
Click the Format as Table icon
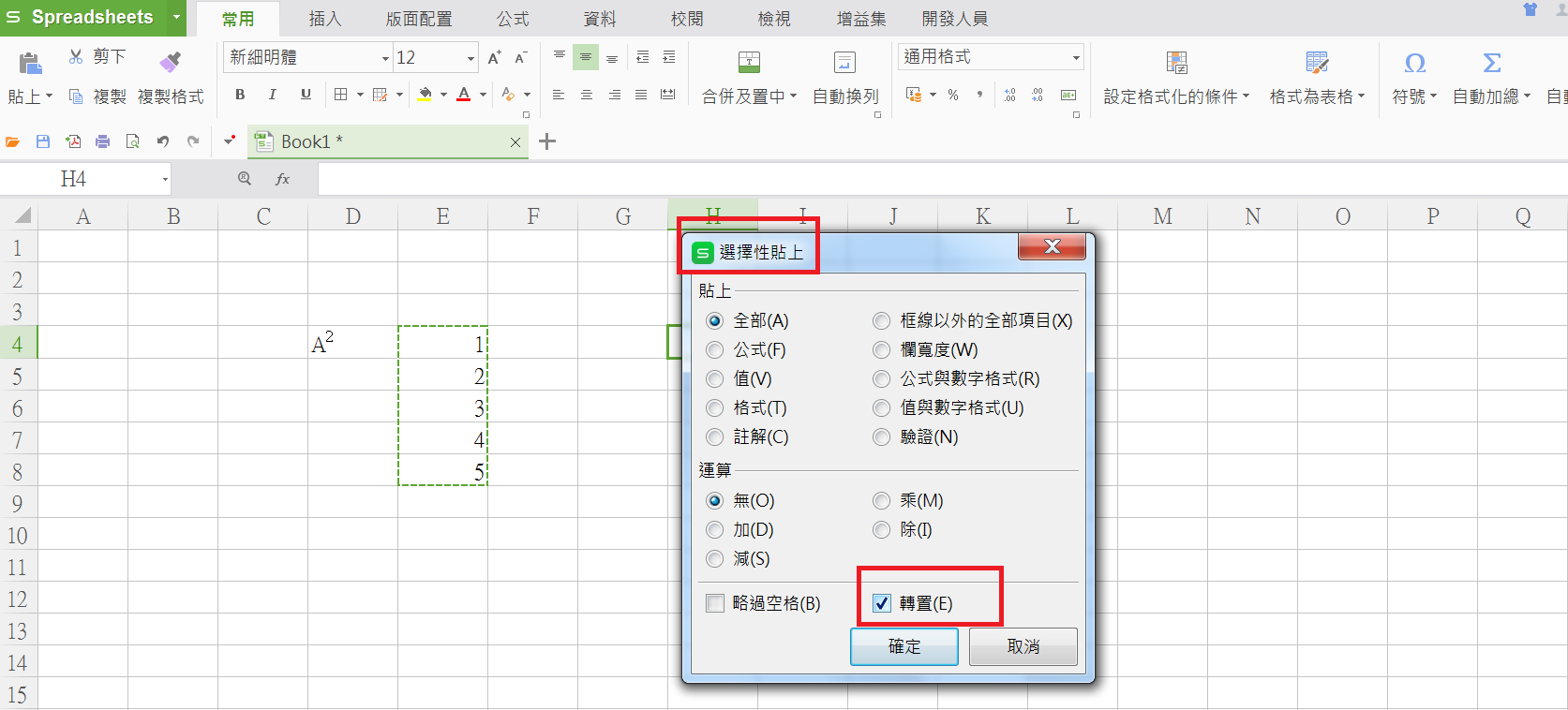click(1317, 63)
